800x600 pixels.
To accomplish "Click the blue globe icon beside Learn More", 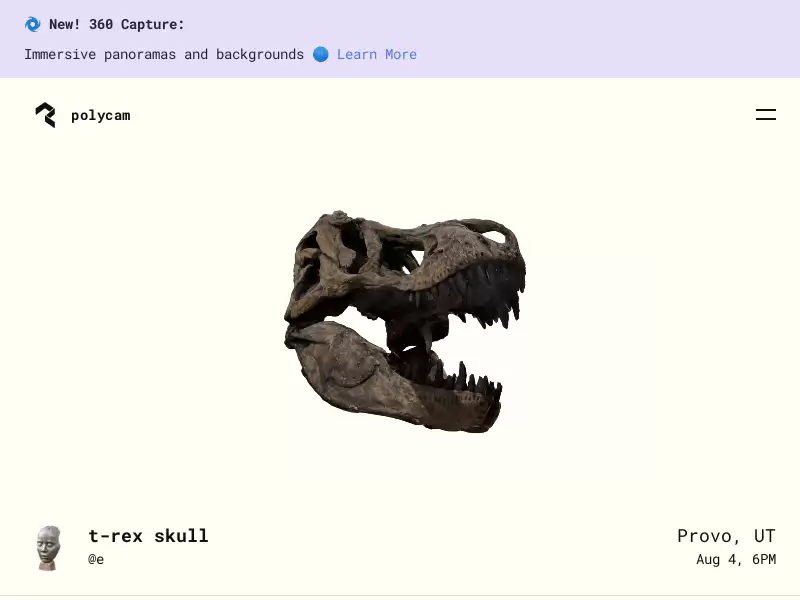I will coord(320,54).
